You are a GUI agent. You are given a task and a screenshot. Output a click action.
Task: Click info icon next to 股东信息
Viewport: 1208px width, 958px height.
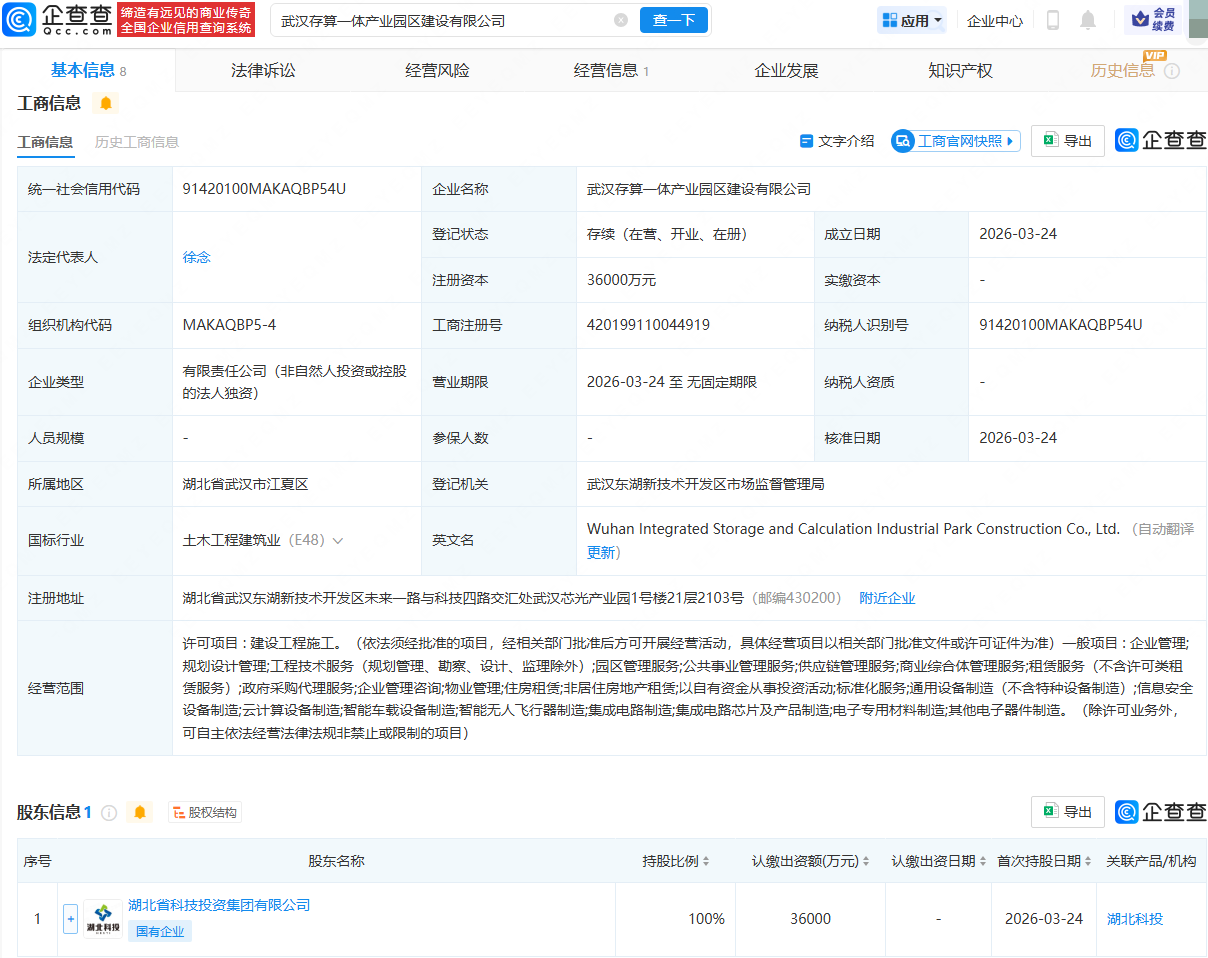(x=109, y=813)
